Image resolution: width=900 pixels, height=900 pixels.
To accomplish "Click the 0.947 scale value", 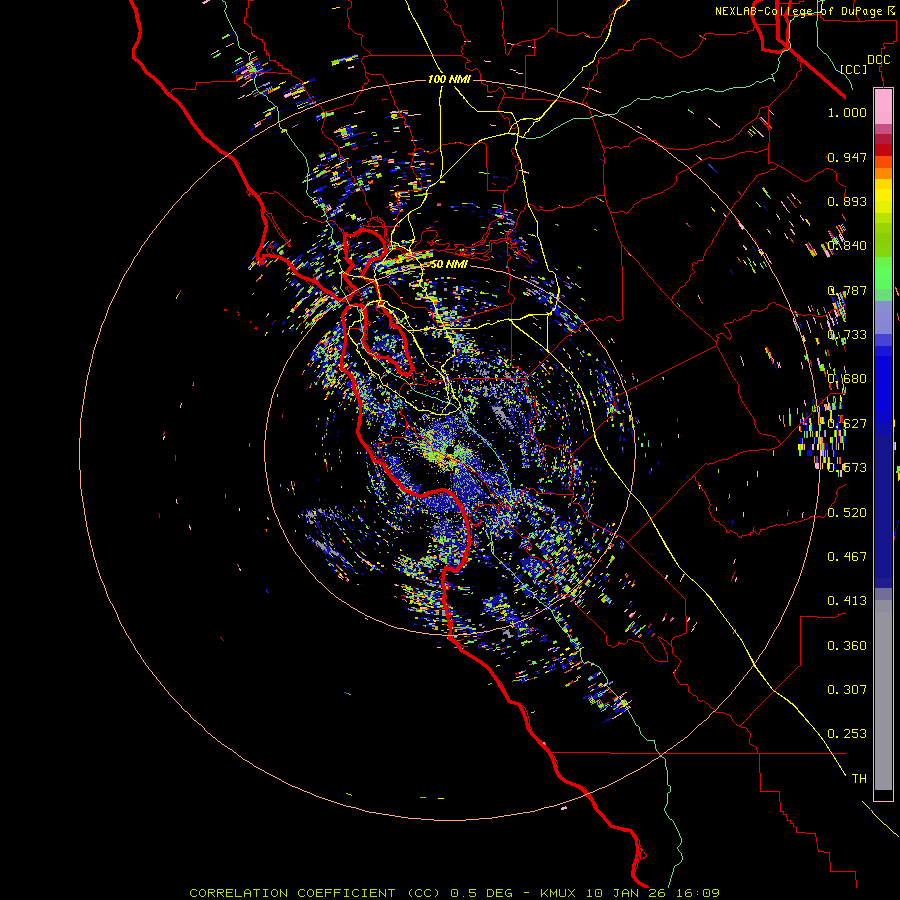I will coord(847,157).
